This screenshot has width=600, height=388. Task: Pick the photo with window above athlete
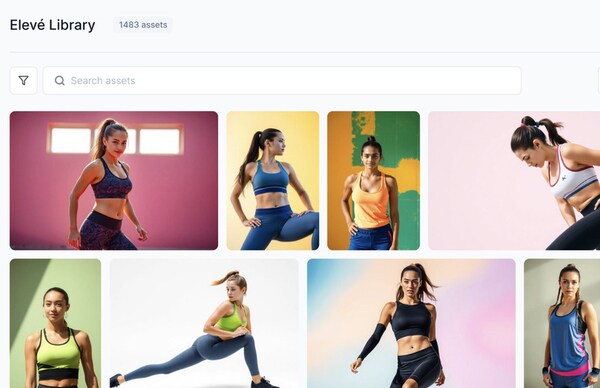point(114,181)
